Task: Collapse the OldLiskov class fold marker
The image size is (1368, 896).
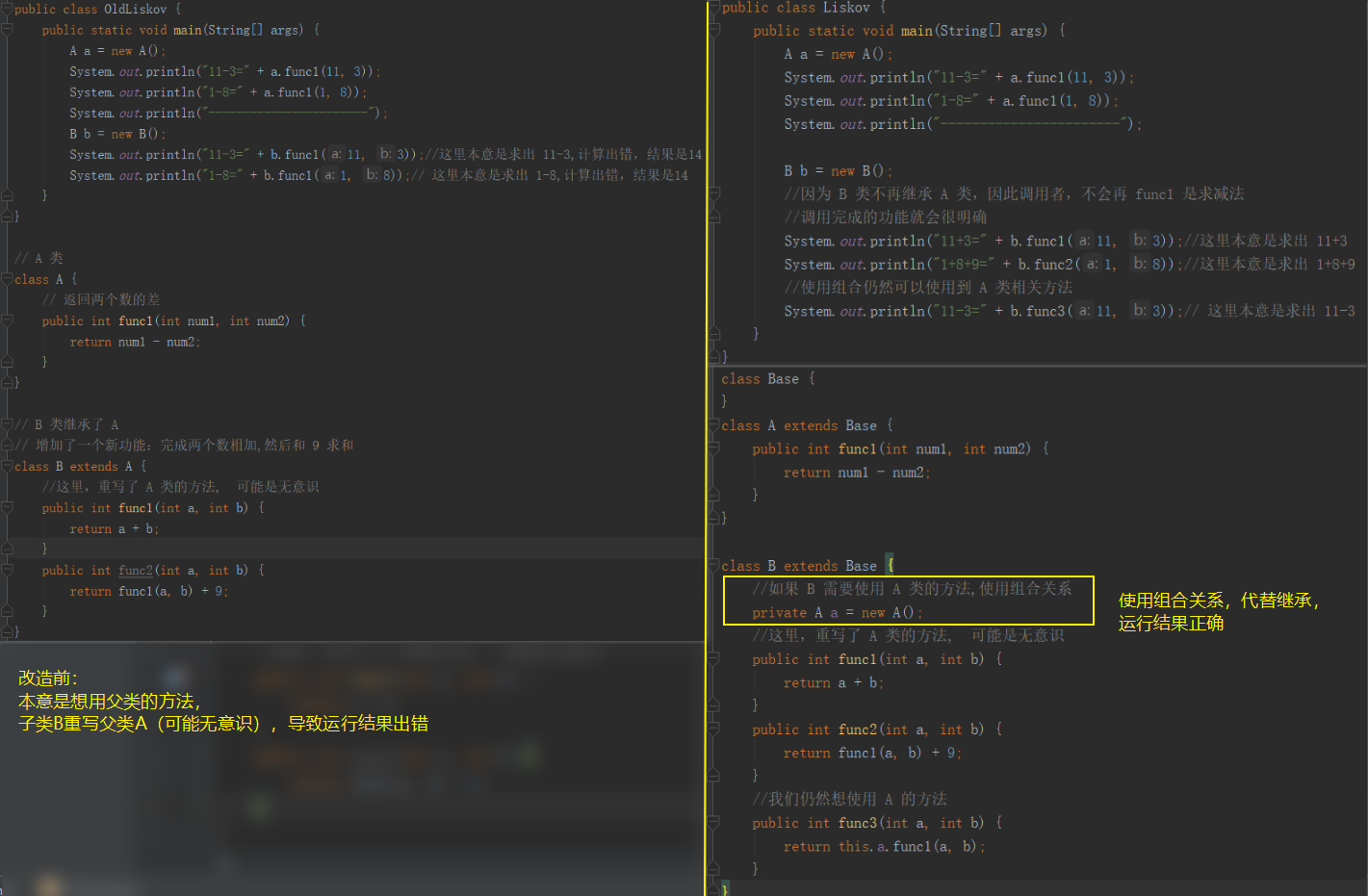Action: pos(6,10)
